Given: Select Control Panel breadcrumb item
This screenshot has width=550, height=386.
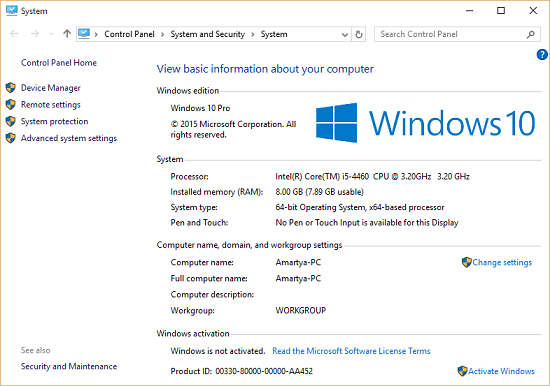Looking at the screenshot, I should point(129,34).
